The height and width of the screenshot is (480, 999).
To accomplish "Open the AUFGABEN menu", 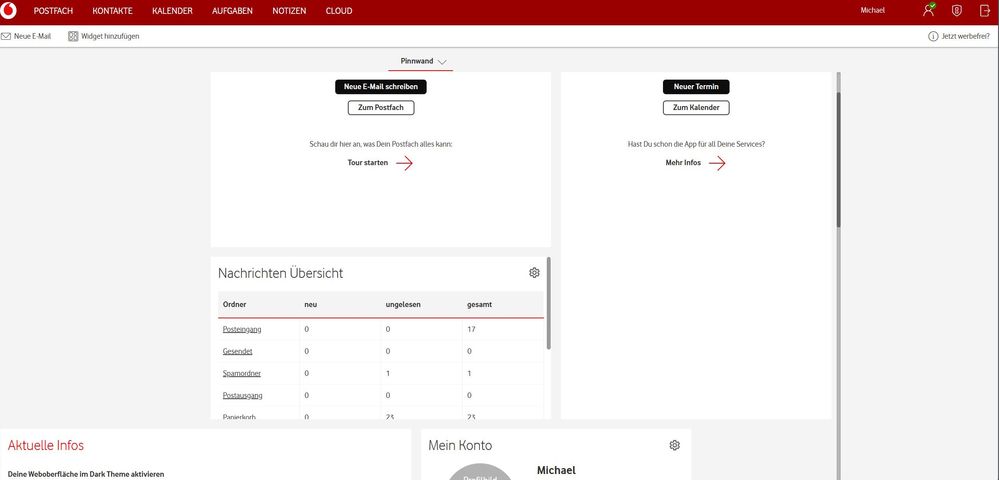I will (x=232, y=11).
